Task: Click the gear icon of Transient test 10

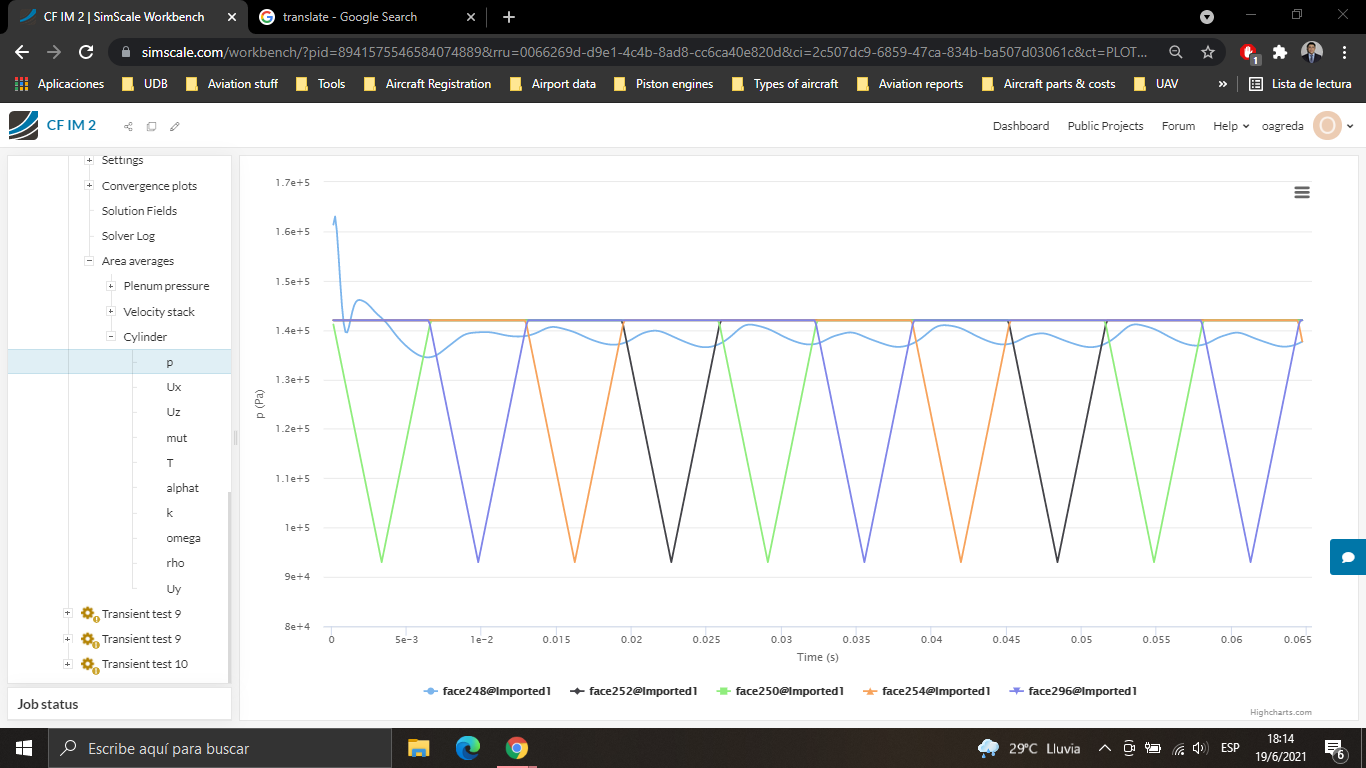Action: pos(89,664)
